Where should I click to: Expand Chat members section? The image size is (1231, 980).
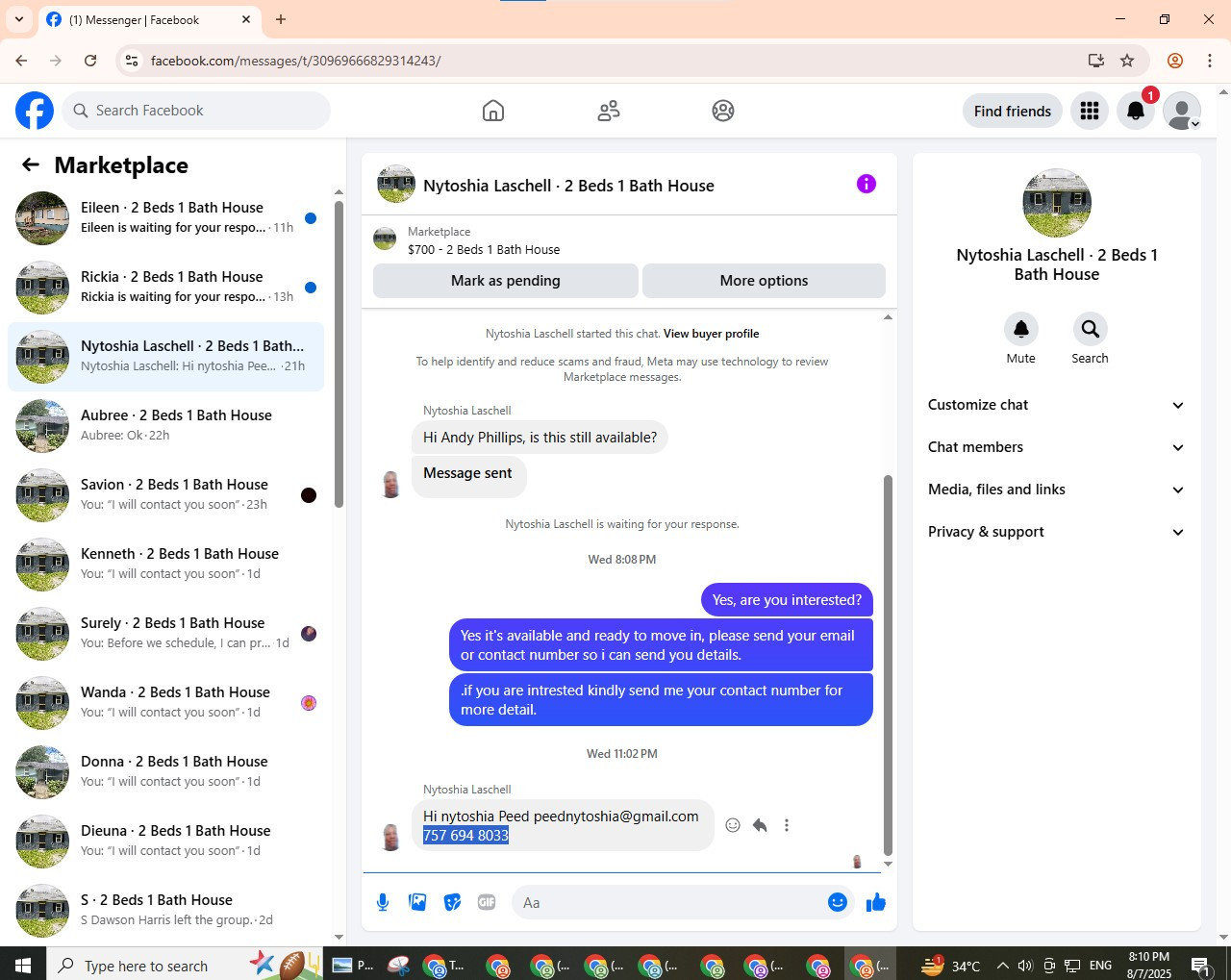(x=1056, y=447)
